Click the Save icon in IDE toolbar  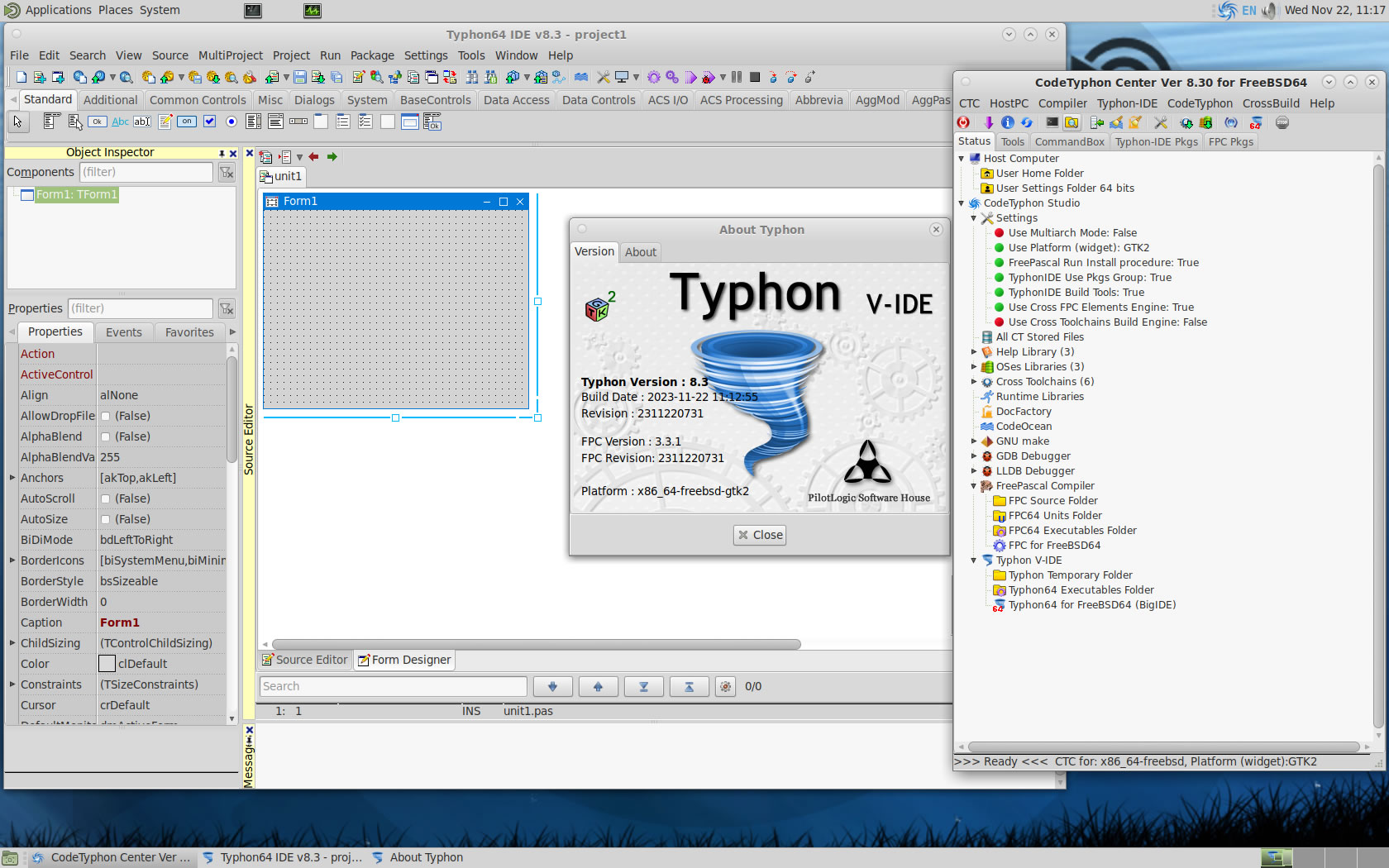(x=299, y=77)
